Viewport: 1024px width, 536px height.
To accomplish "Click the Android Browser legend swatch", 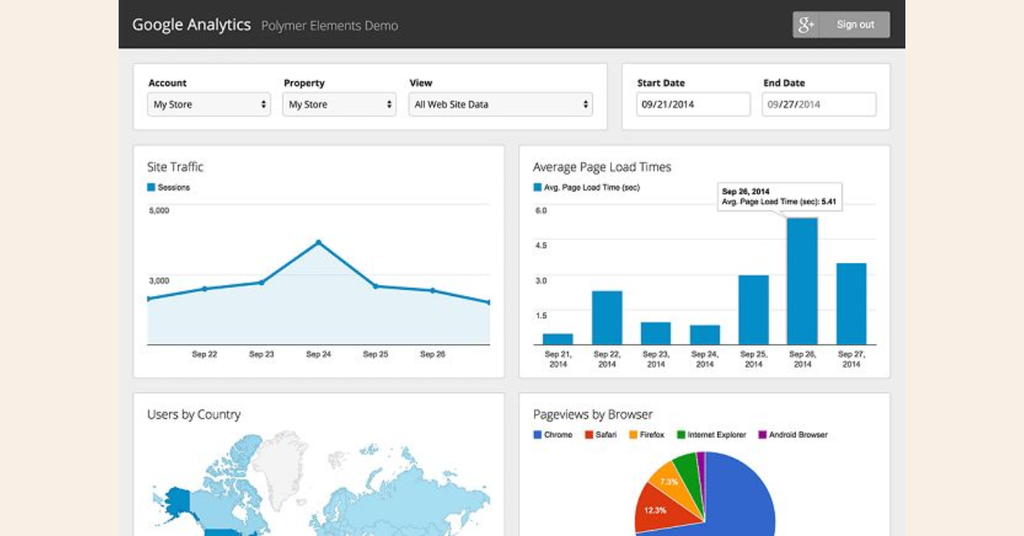I will point(762,435).
